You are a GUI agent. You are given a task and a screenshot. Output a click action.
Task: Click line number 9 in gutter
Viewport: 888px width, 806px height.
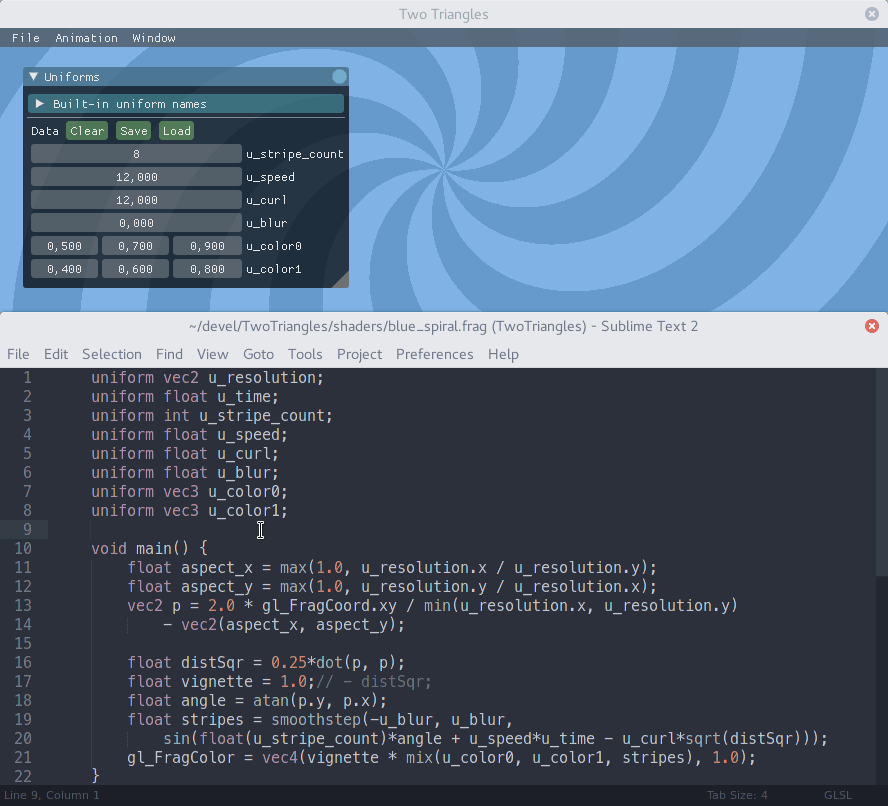tap(27, 529)
